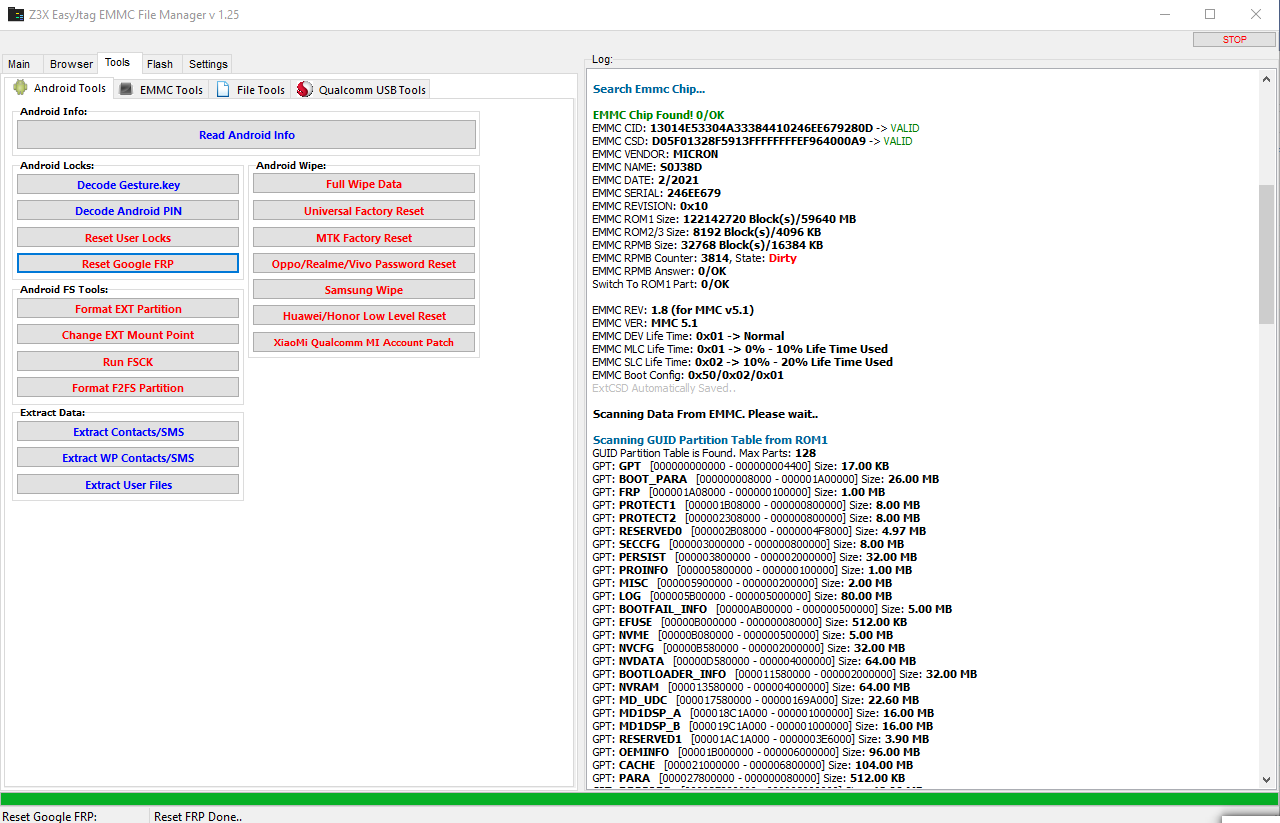Click the Read Android Info button
1280x823 pixels.
coord(247,135)
